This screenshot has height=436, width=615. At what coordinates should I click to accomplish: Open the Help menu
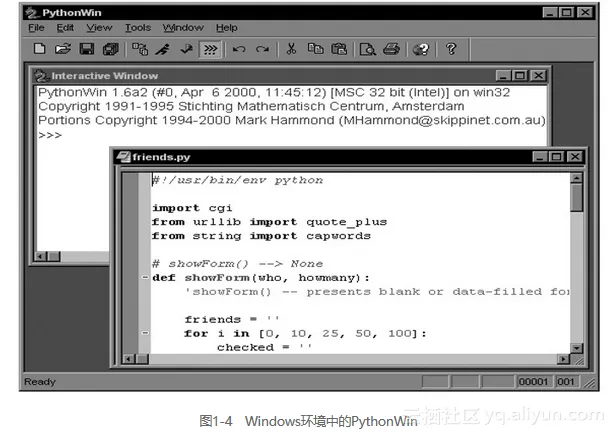coord(227,28)
